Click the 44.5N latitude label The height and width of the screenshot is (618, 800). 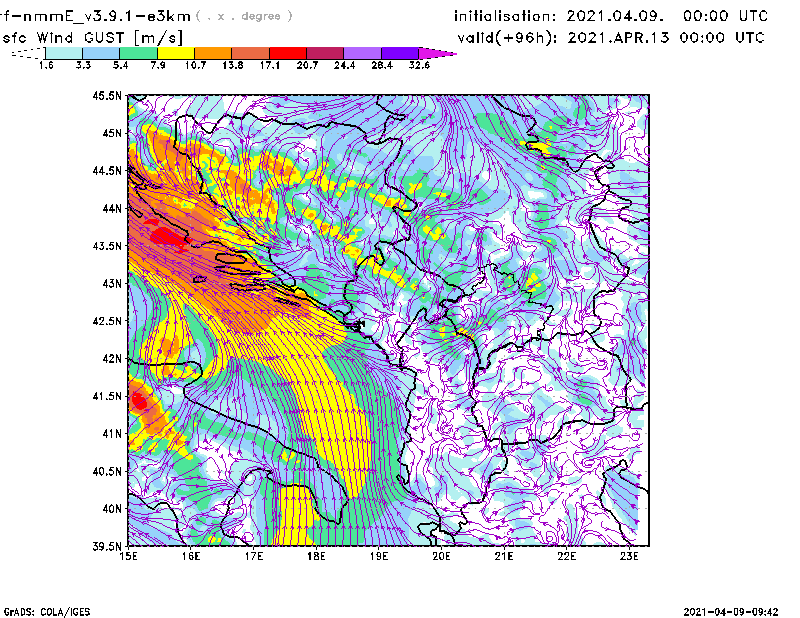pos(107,170)
